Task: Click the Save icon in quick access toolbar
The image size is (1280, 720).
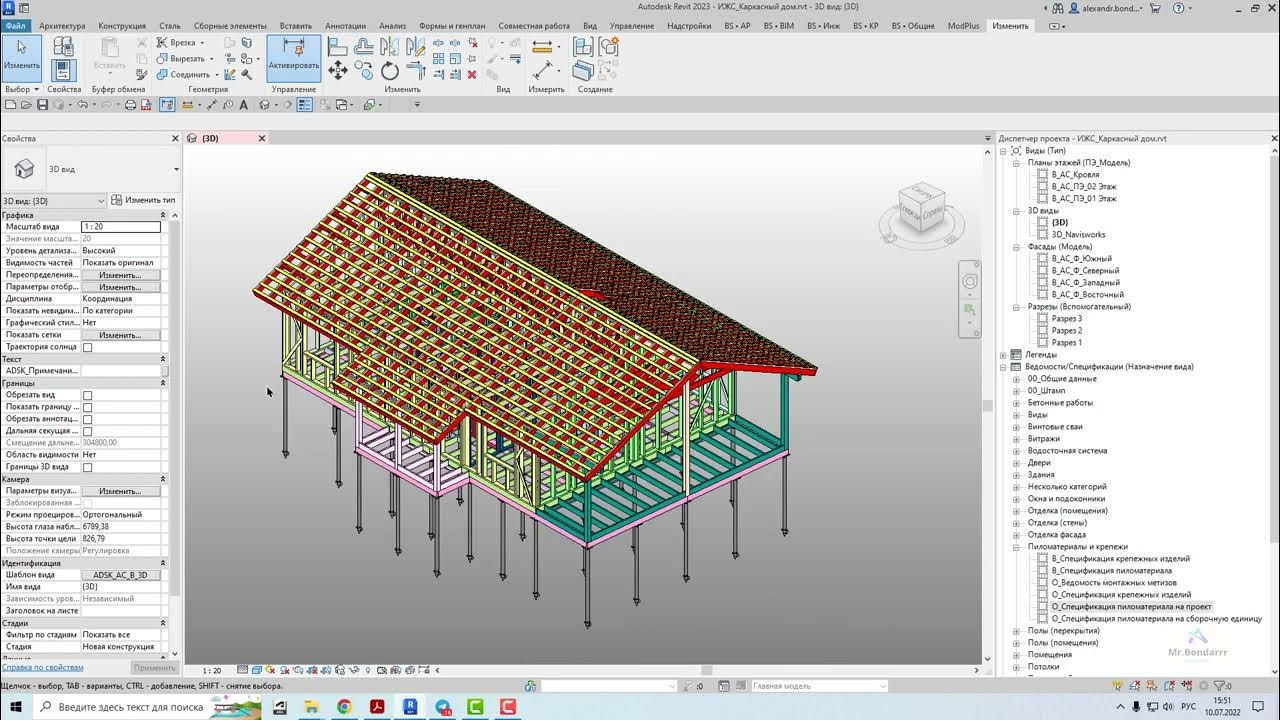Action: pyautogui.click(x=43, y=104)
